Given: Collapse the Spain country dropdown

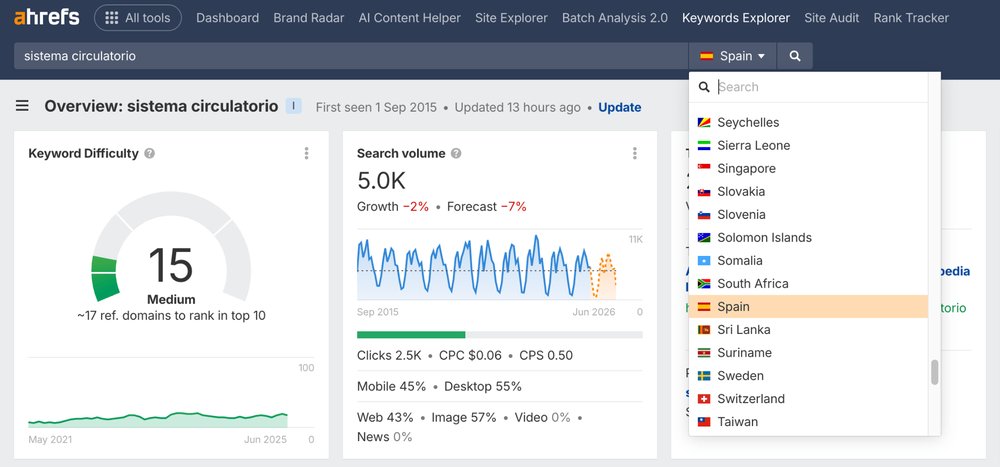Looking at the screenshot, I should coord(732,56).
